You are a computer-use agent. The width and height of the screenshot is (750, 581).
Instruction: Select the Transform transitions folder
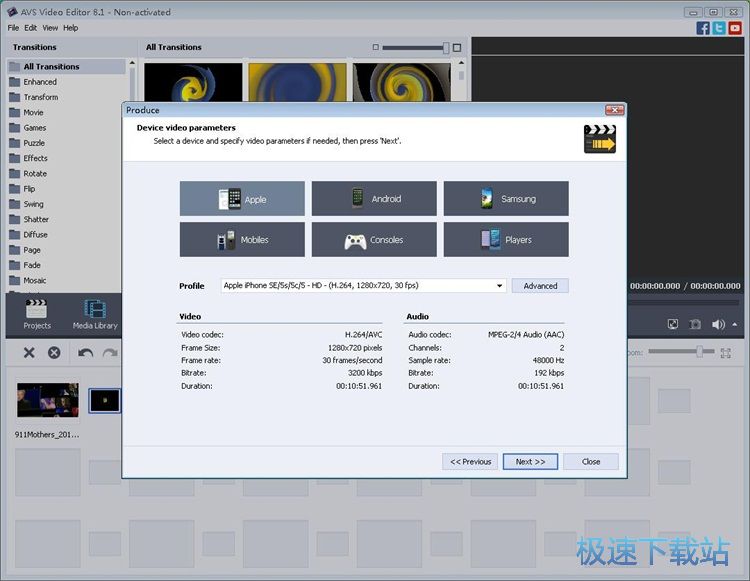41,97
